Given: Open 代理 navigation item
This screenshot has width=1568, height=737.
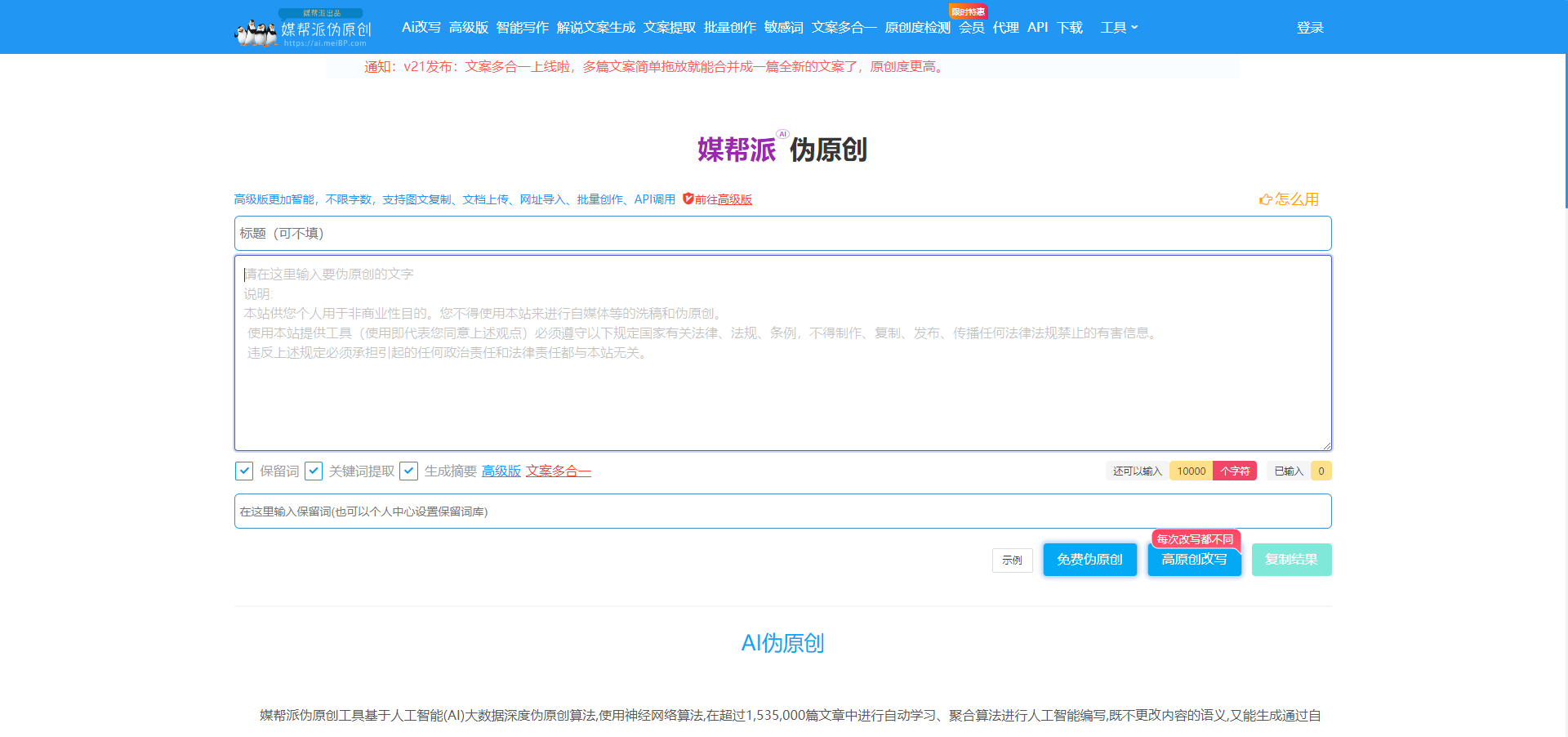Looking at the screenshot, I should [1006, 28].
